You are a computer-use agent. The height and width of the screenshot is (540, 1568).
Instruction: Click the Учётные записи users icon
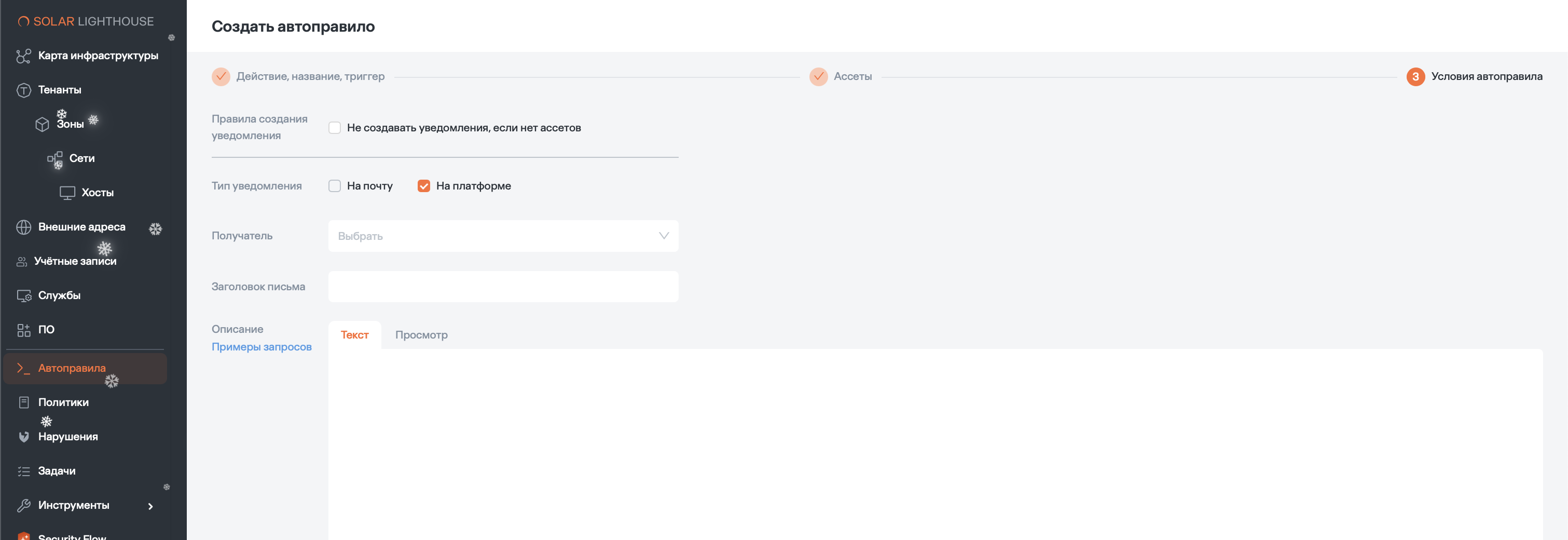[22, 262]
